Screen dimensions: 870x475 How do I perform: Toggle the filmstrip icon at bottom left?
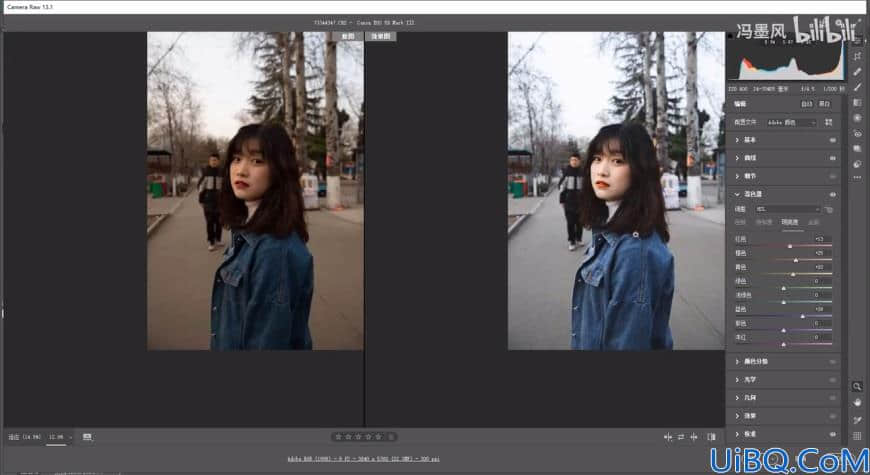(87, 437)
